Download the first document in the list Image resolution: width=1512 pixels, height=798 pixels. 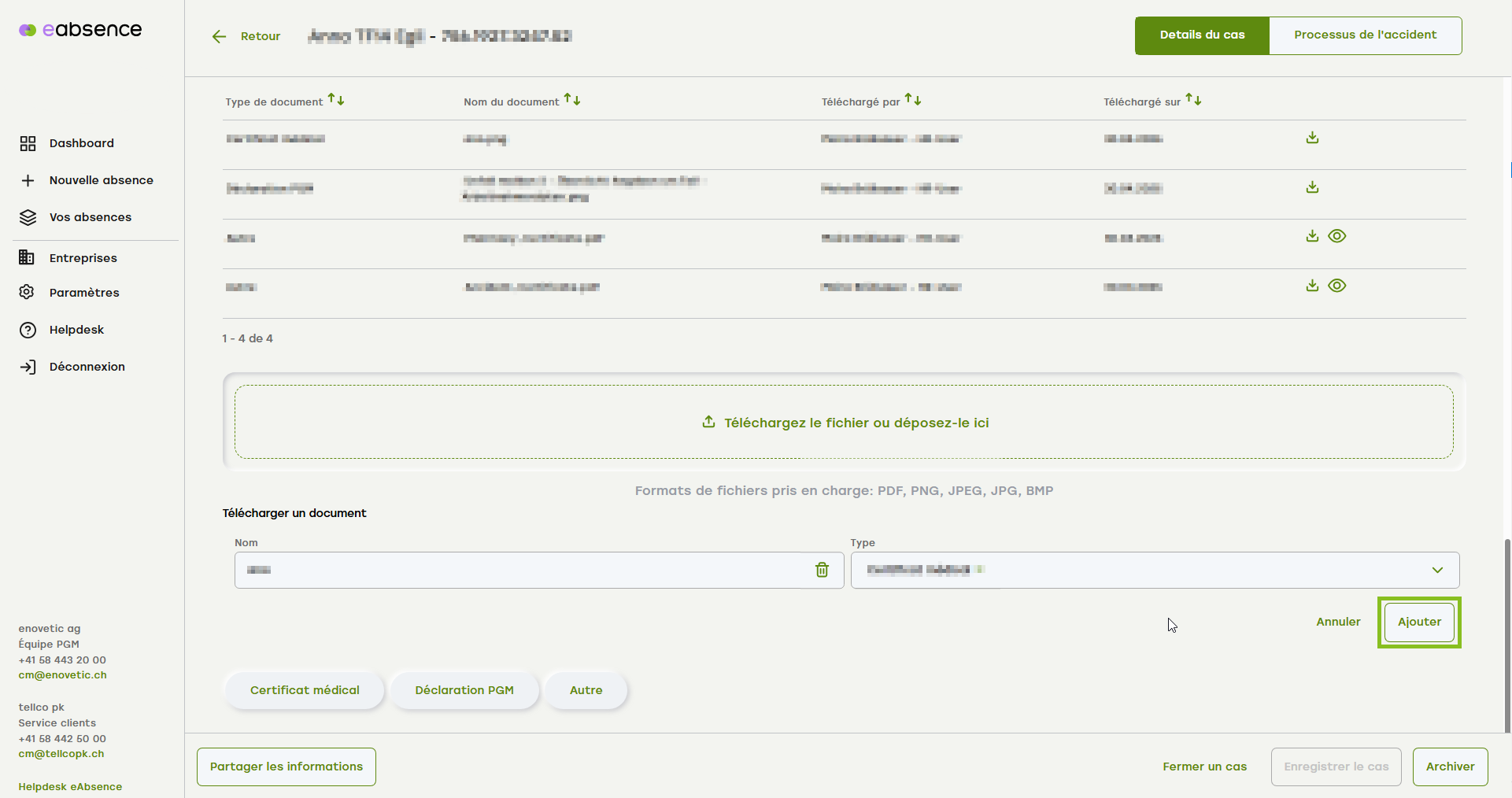(1312, 139)
